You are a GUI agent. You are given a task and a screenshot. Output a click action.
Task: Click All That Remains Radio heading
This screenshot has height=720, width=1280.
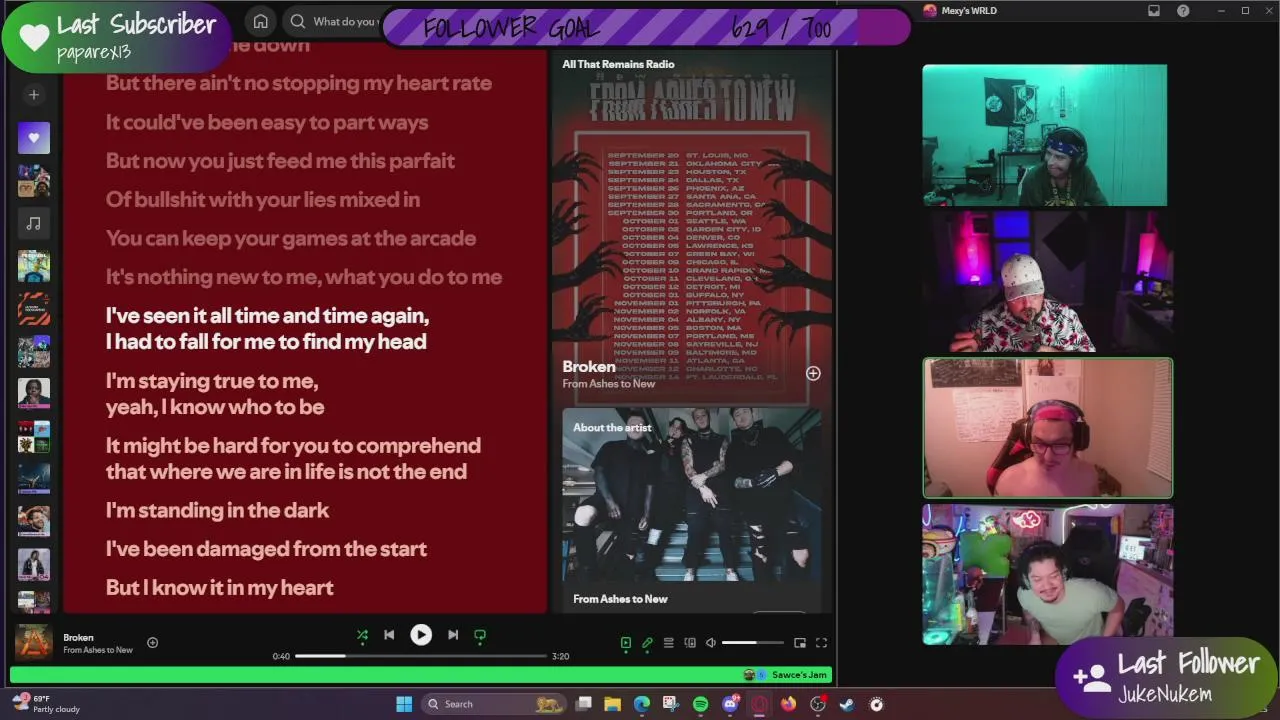(618, 64)
